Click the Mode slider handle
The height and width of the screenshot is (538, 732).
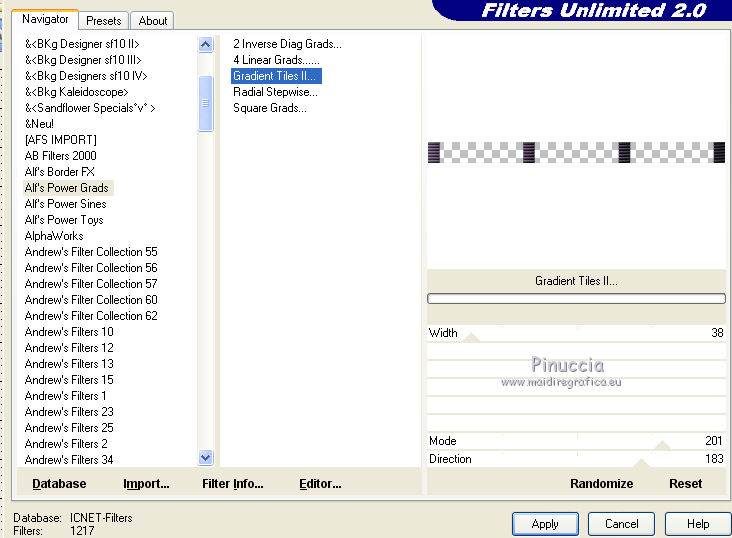tap(662, 445)
